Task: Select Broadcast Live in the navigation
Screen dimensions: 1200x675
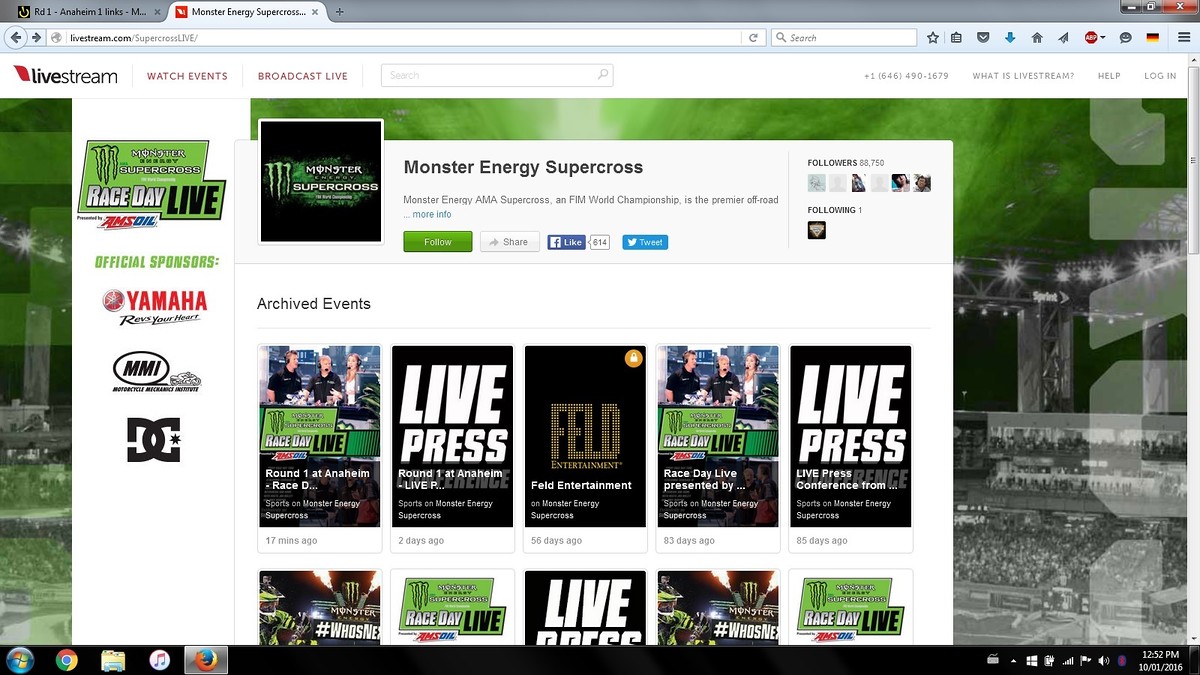Action: (303, 76)
